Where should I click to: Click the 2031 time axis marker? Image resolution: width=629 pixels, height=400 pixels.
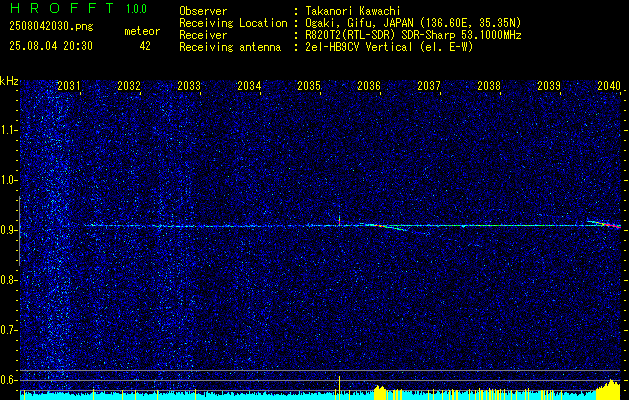point(69,85)
